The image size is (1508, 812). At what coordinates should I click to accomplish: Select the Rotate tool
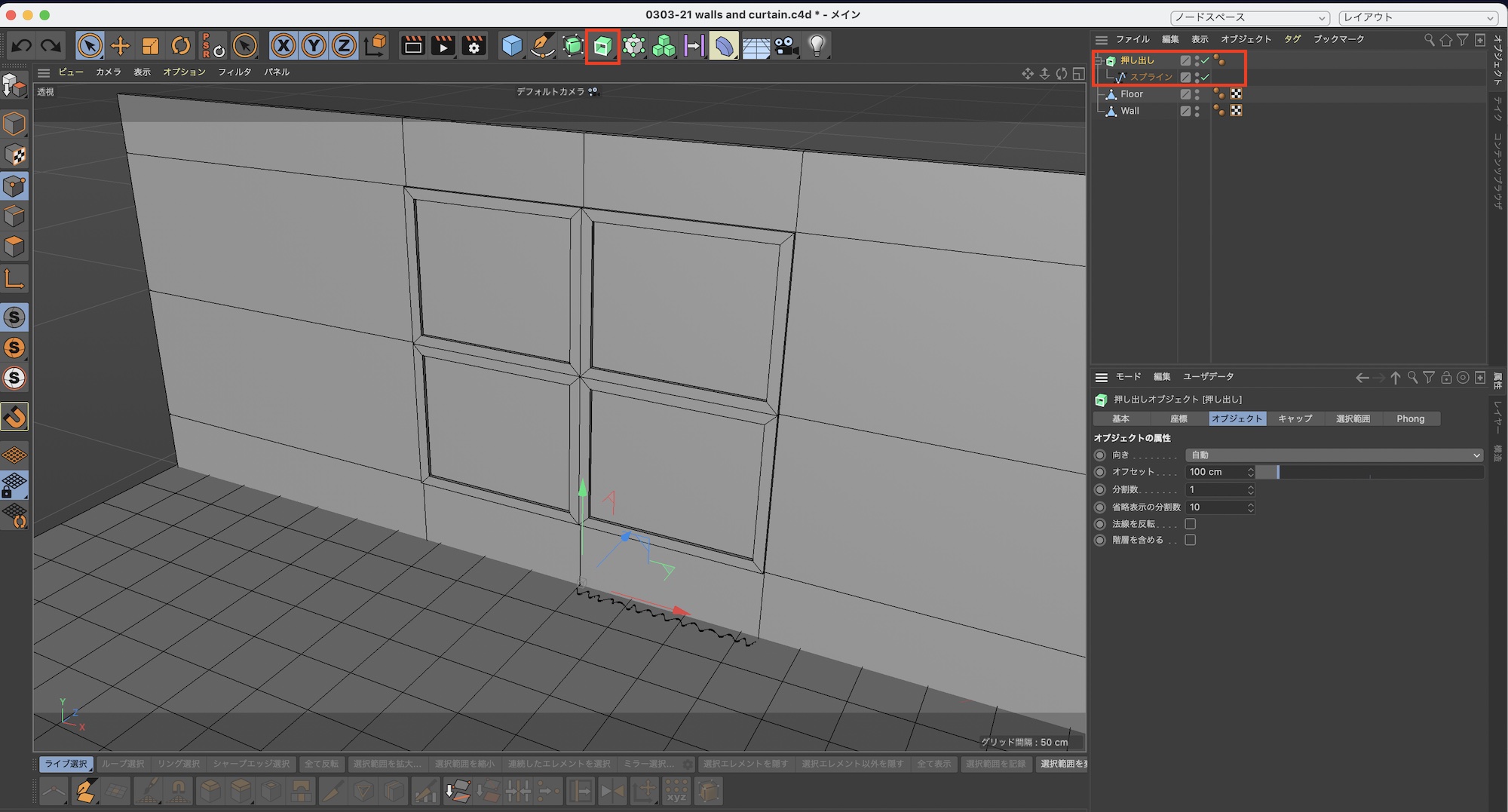point(181,46)
